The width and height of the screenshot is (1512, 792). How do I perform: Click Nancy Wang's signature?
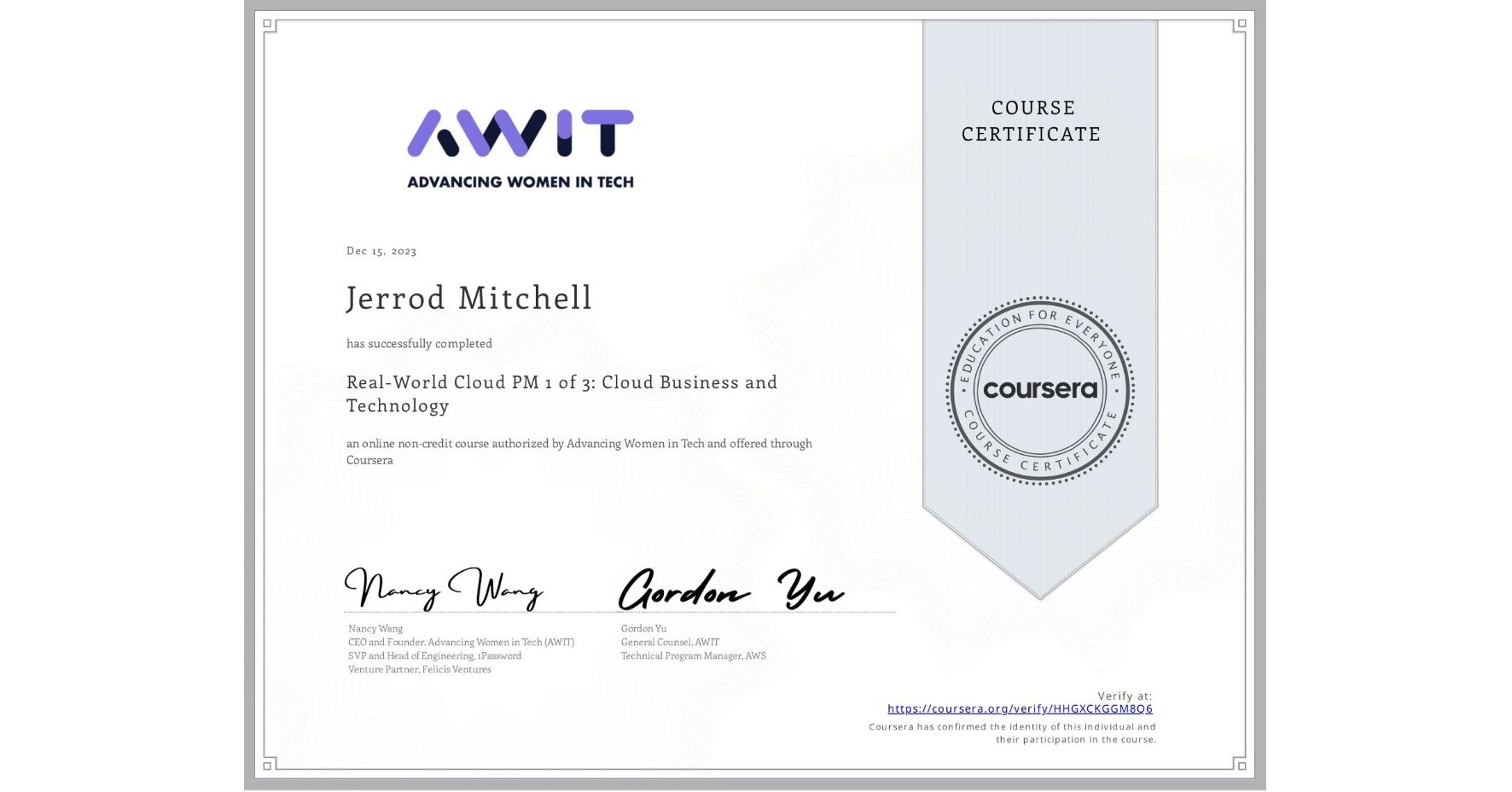[x=442, y=589]
